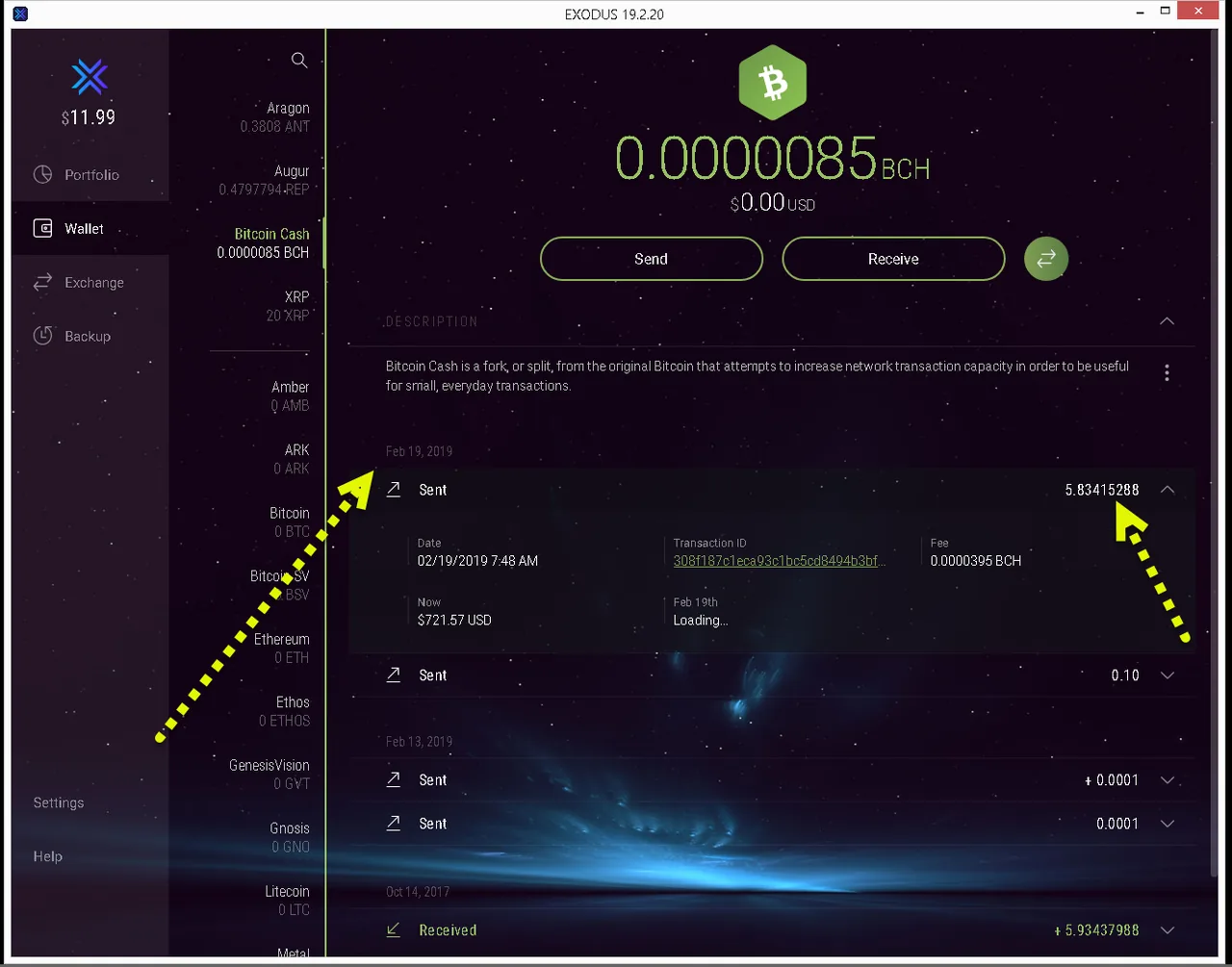Click the 5.83415288 sent amount

click(x=1102, y=490)
